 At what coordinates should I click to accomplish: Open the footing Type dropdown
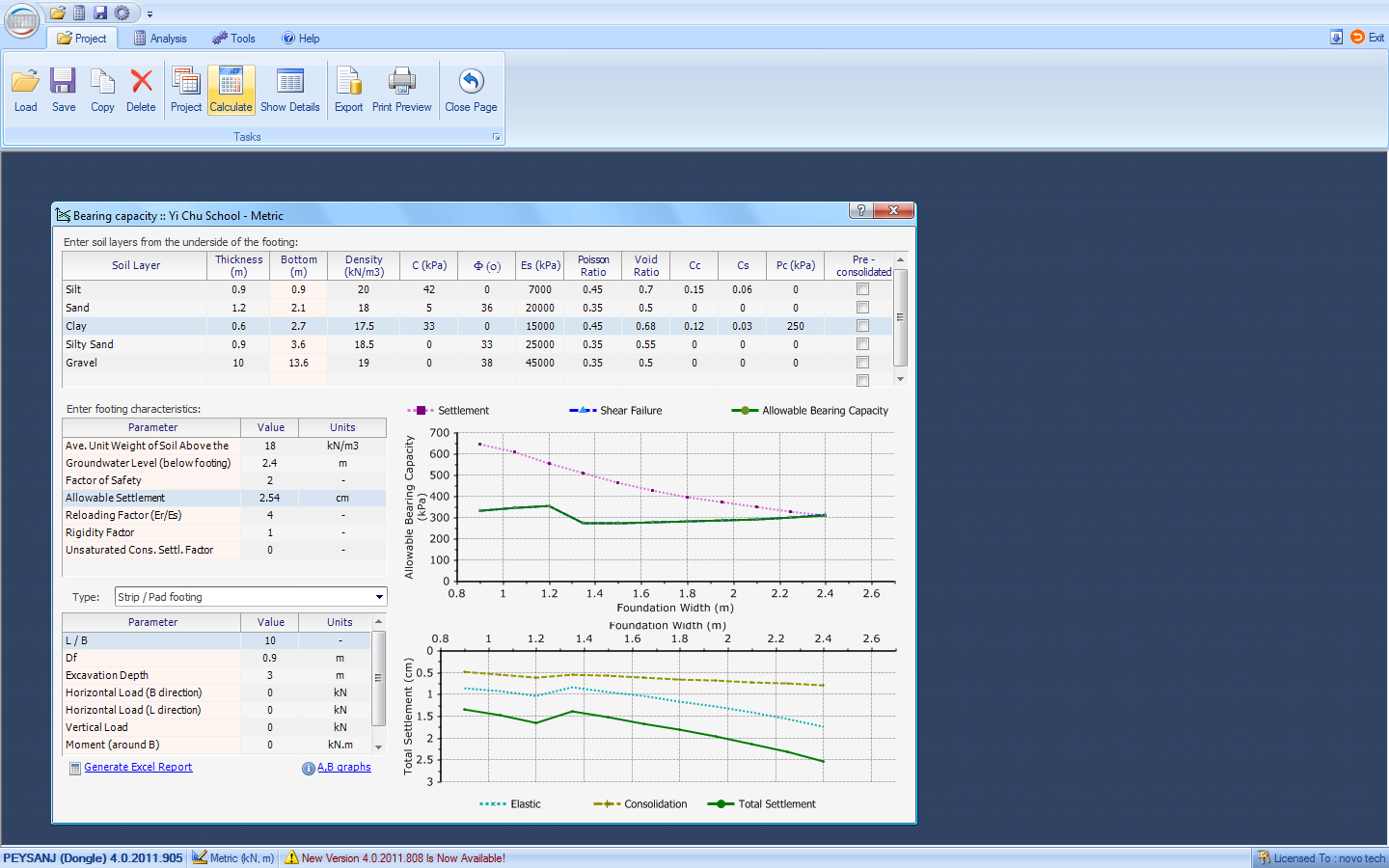click(x=379, y=597)
